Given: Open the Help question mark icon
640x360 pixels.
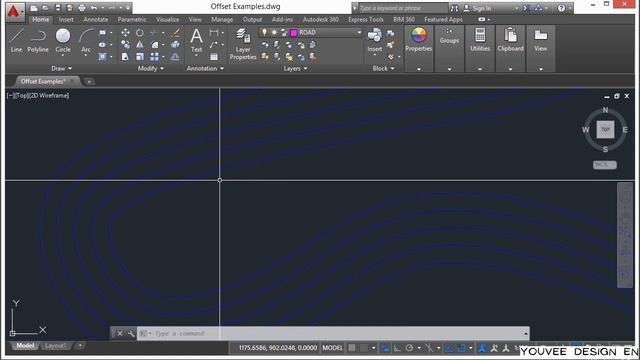Looking at the screenshot, I should 562,8.
